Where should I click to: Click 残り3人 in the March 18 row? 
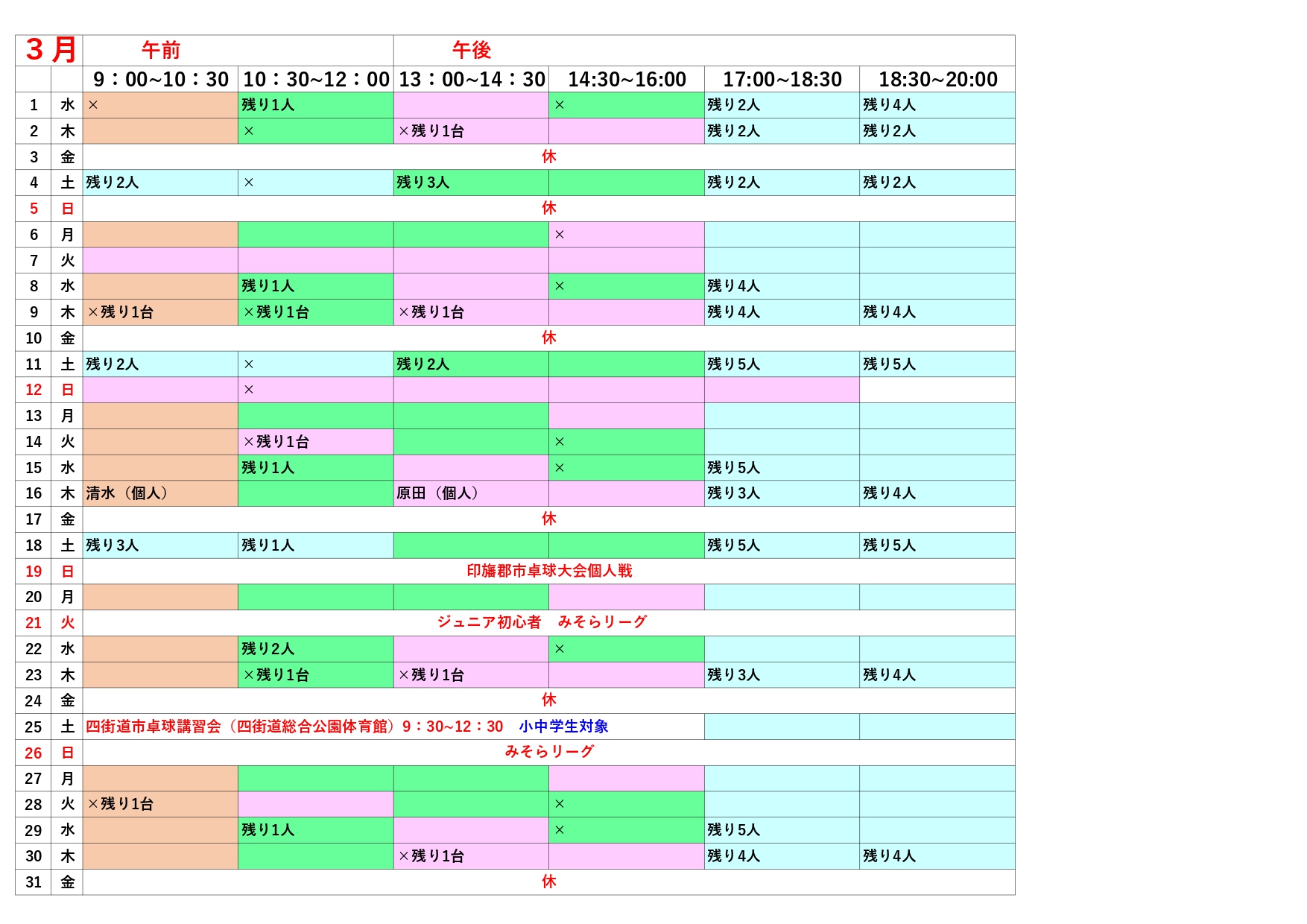(113, 545)
